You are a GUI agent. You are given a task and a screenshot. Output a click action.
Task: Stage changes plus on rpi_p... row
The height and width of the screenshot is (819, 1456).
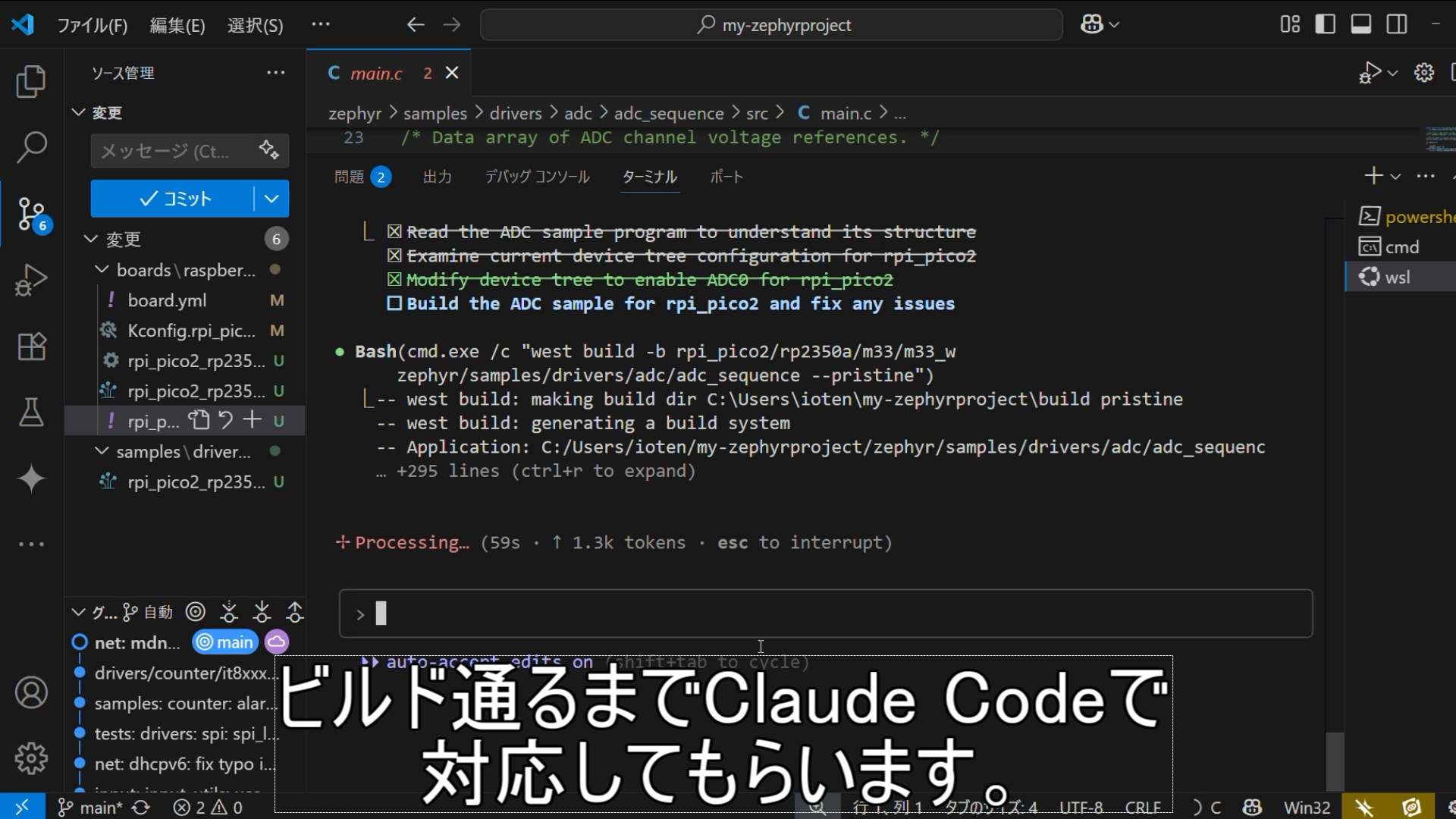pyautogui.click(x=252, y=420)
